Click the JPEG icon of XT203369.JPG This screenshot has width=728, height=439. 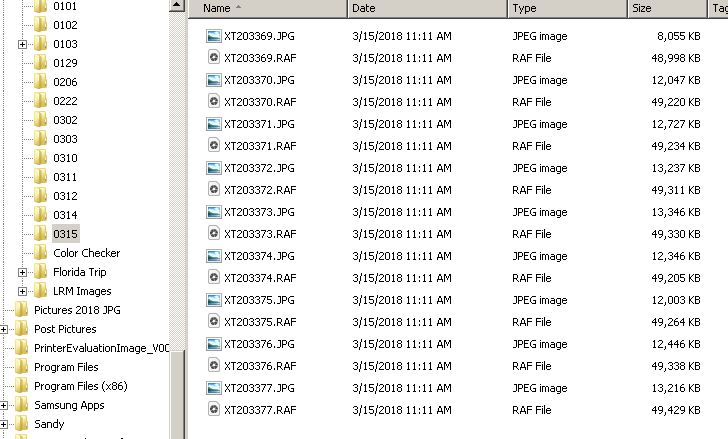coord(213,36)
